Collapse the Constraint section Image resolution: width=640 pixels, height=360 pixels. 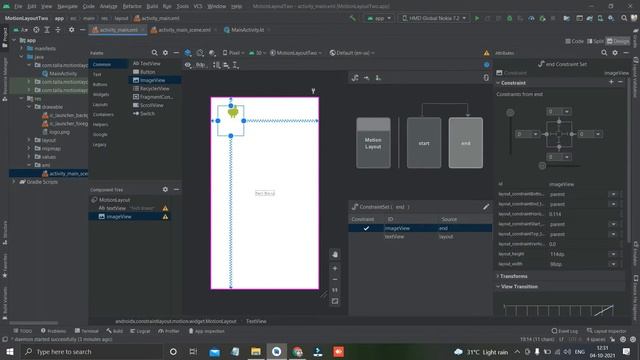click(498, 82)
